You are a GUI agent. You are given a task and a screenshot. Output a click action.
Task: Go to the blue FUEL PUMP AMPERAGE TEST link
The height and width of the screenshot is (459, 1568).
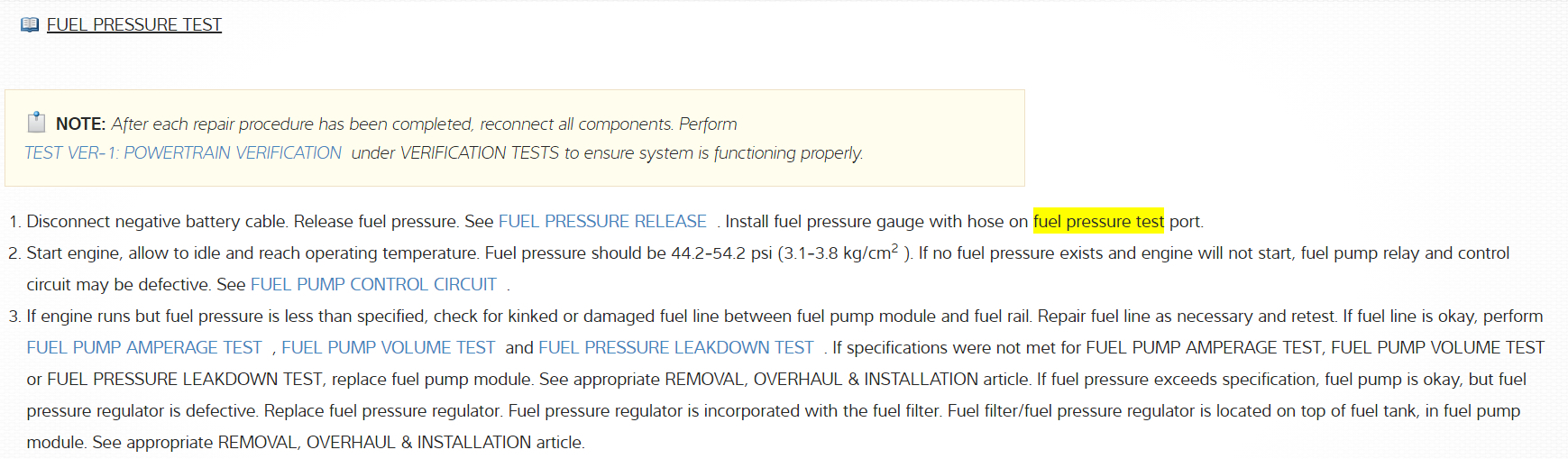pos(144,348)
